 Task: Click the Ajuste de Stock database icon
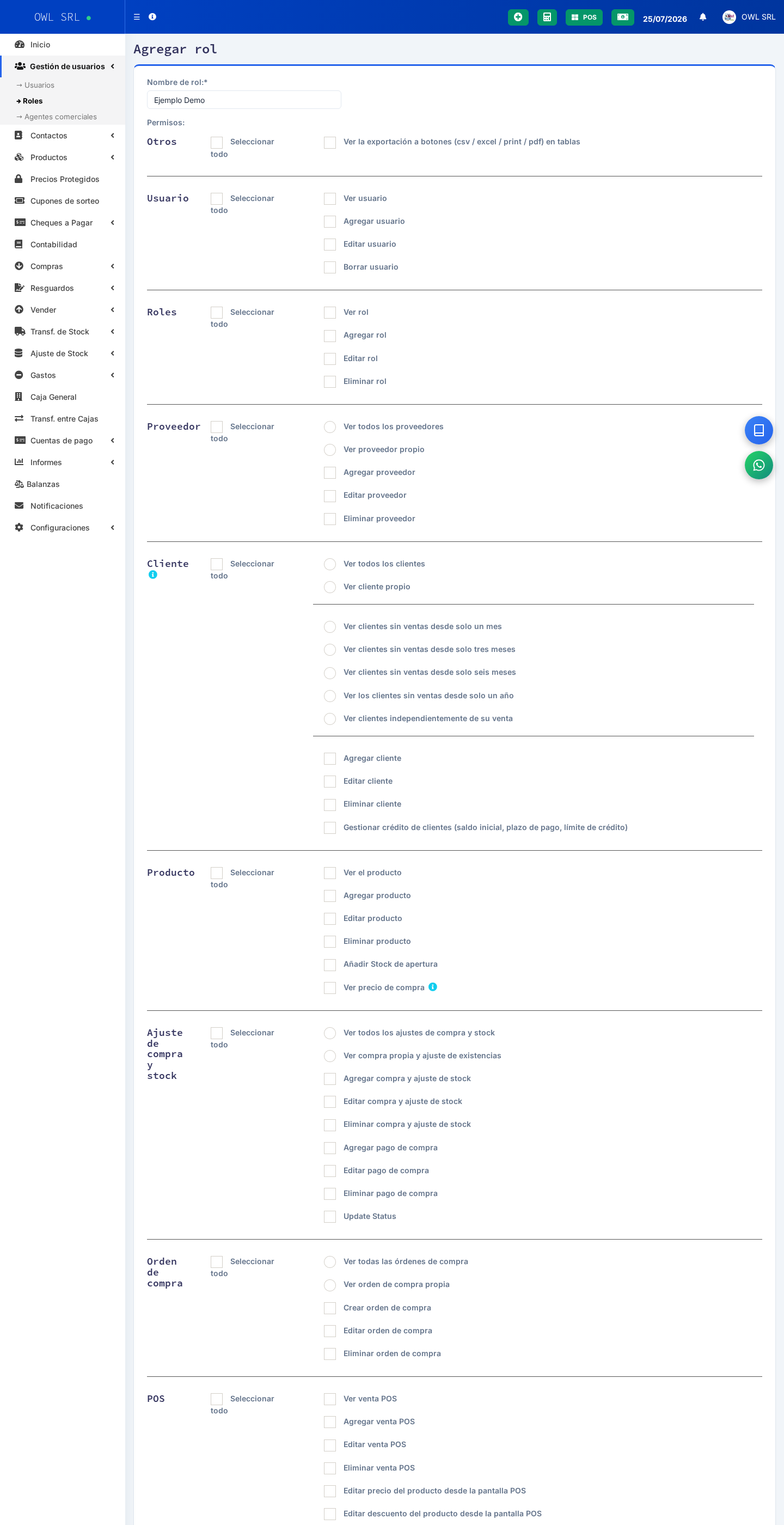point(19,353)
